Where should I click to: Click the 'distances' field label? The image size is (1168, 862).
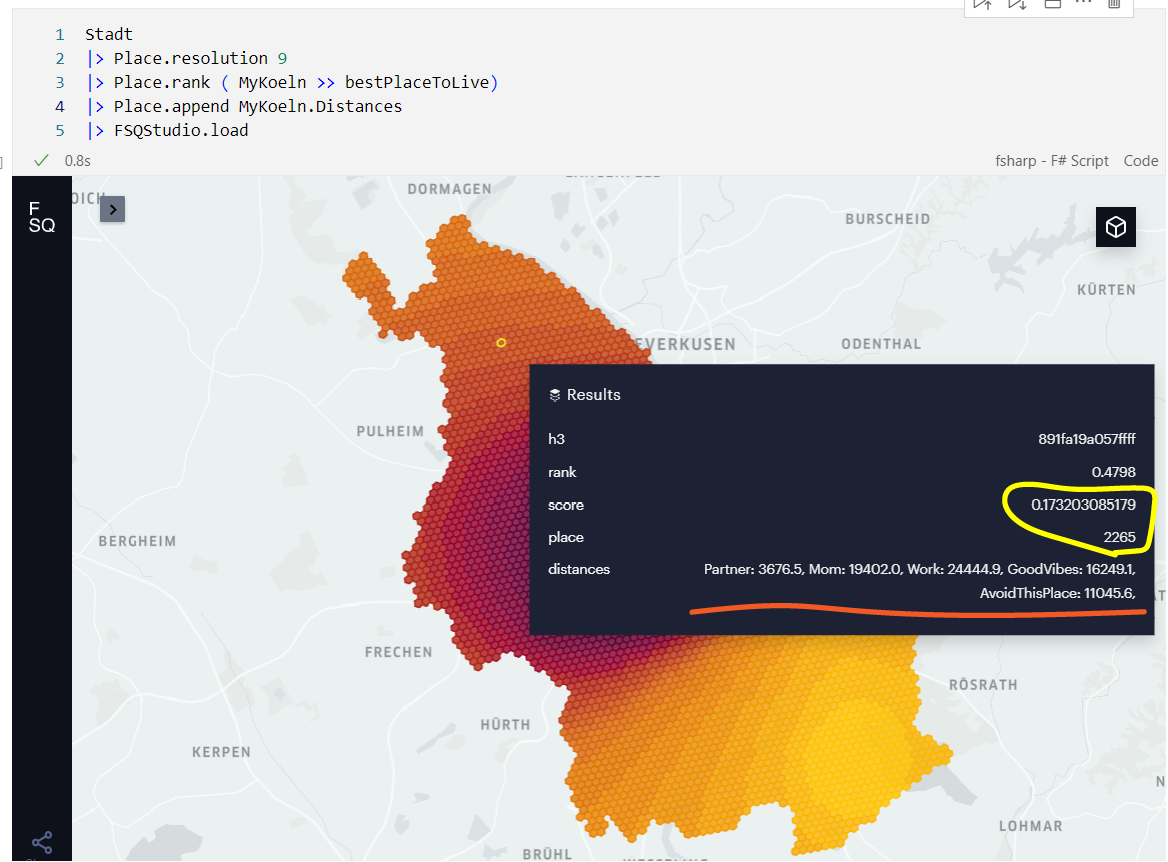579,569
